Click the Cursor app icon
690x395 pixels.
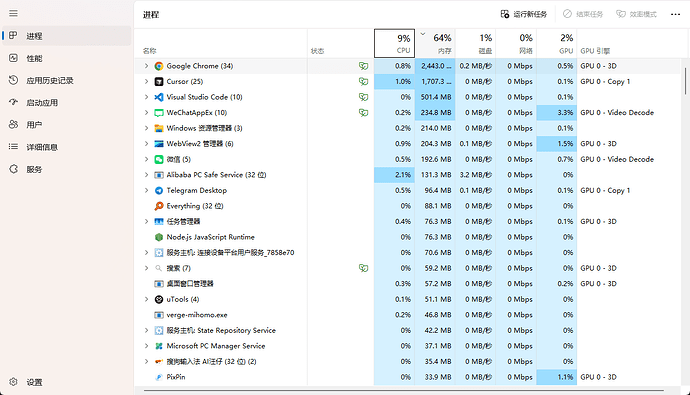pyautogui.click(x=159, y=81)
